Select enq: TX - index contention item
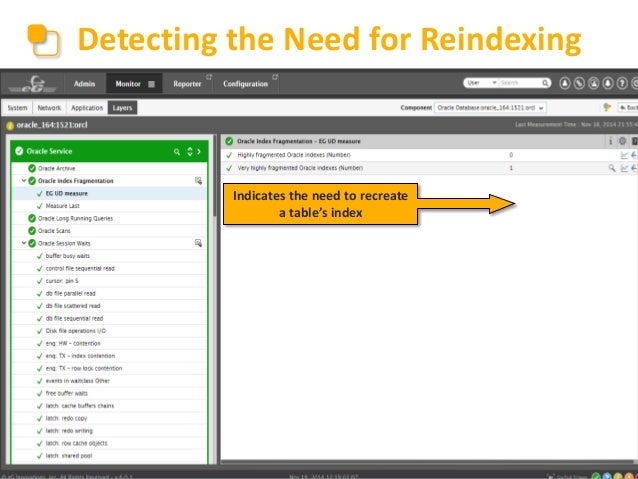638x479 pixels. click(80, 356)
